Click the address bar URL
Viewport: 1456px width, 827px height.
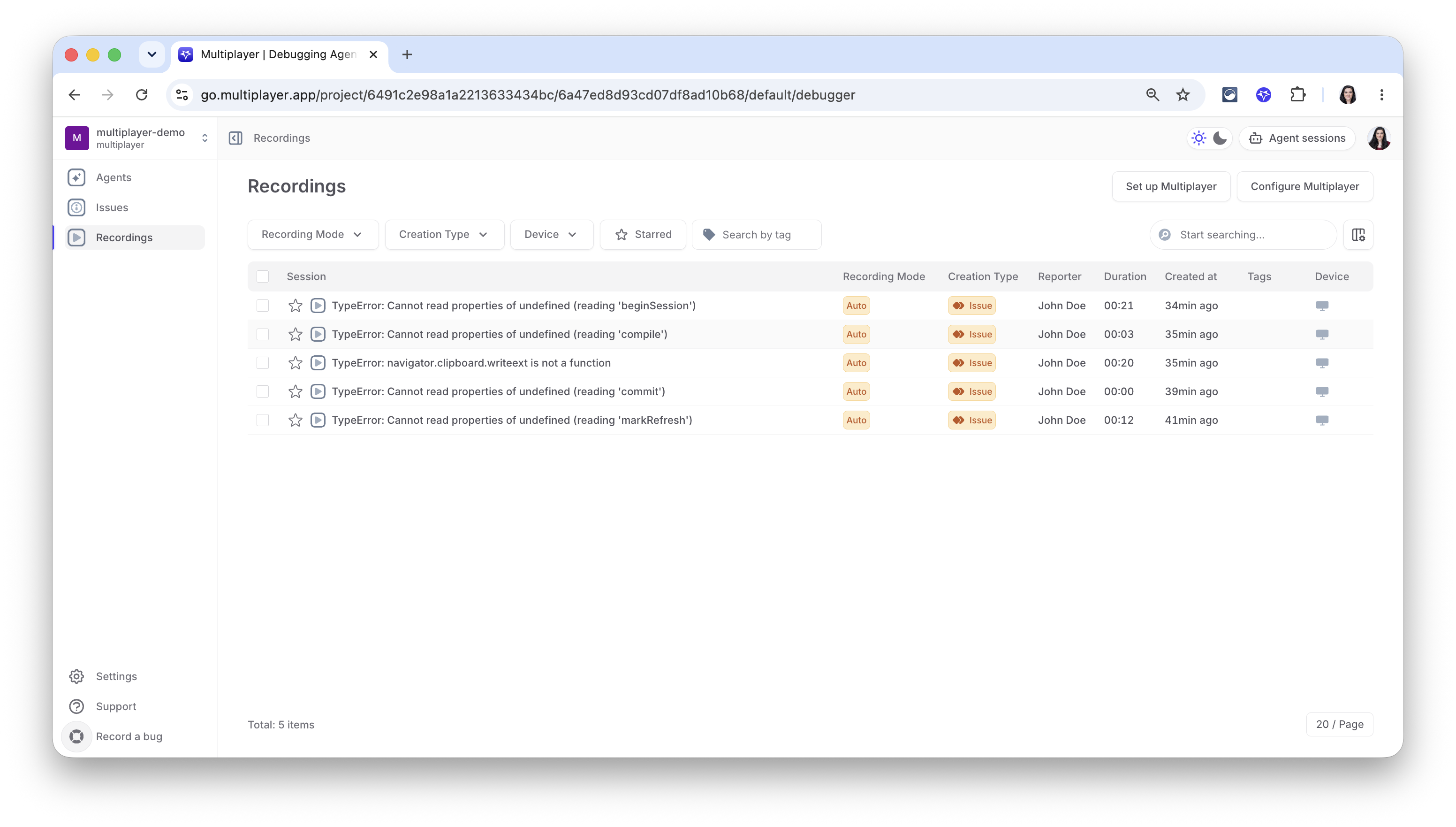pos(528,95)
